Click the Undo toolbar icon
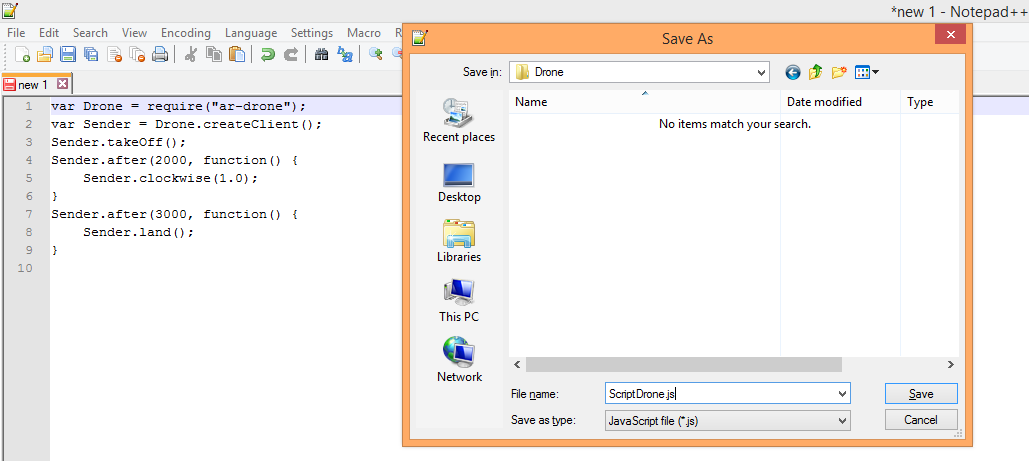This screenshot has width=1029, height=461. pyautogui.click(x=267, y=55)
